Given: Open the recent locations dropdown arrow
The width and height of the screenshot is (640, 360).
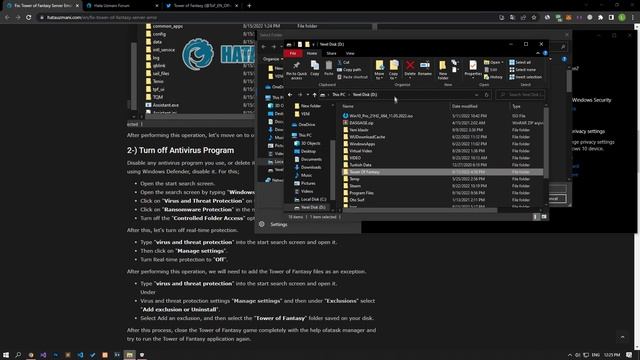Looking at the screenshot, I should pos(307,95).
